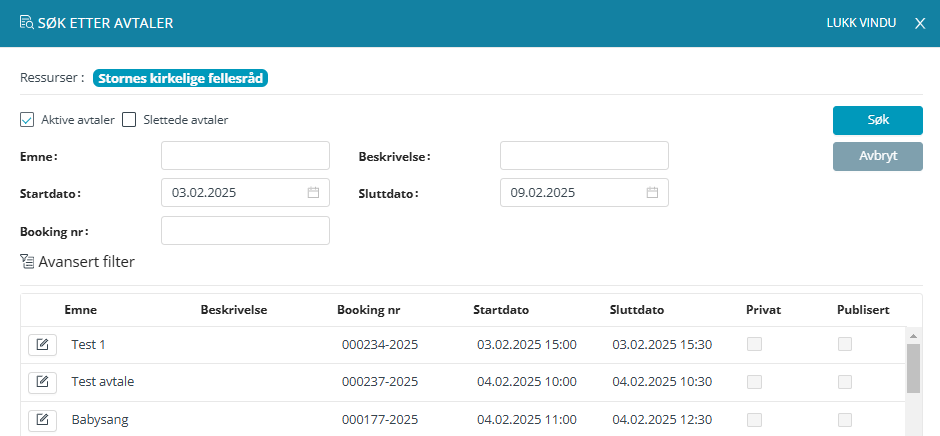
Task: Open edit icon for Test 1 row
Action: point(42,345)
